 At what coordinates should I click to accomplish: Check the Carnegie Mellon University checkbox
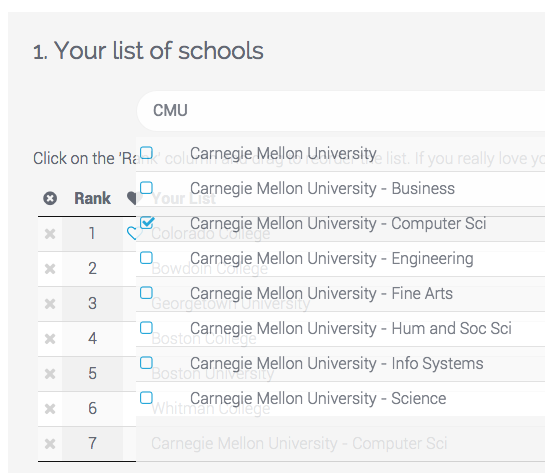click(x=146, y=153)
